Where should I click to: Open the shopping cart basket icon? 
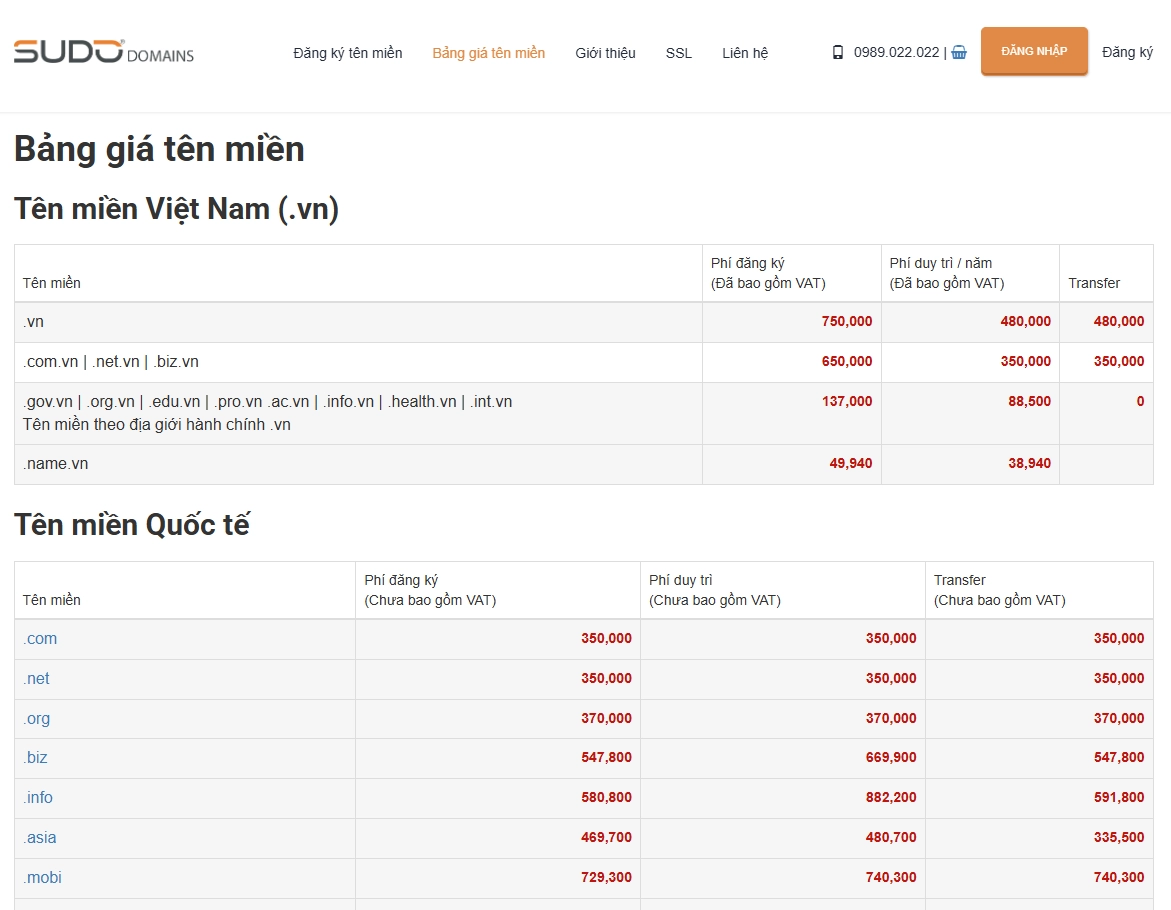(959, 52)
